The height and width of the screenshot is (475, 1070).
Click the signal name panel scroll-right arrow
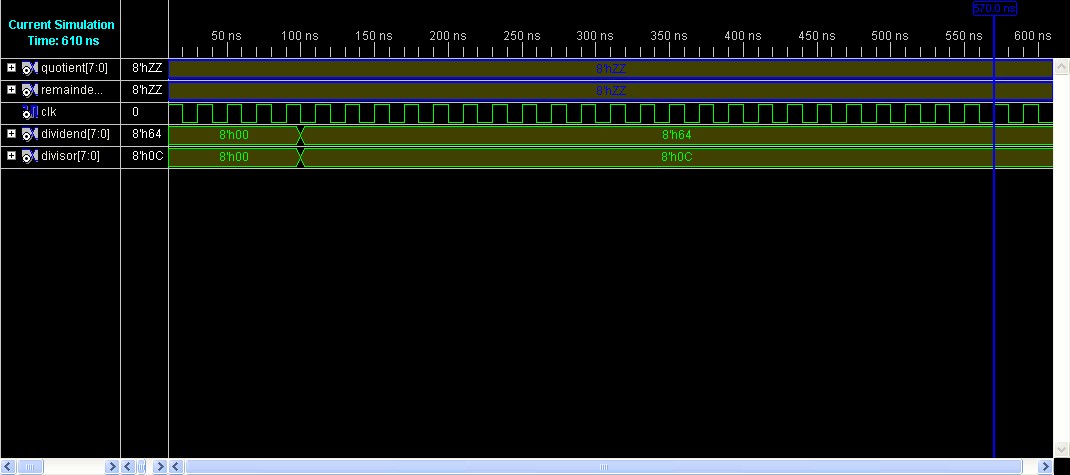tap(111, 467)
